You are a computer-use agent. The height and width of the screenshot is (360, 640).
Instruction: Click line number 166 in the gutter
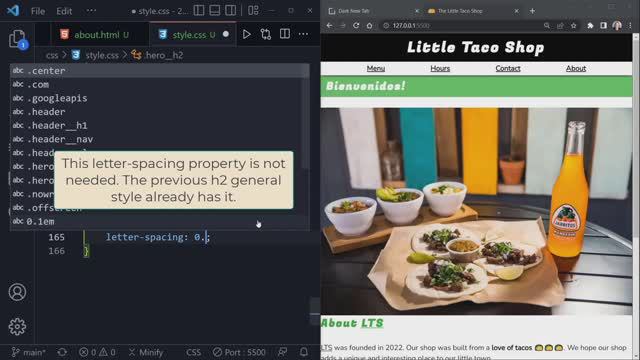point(56,251)
